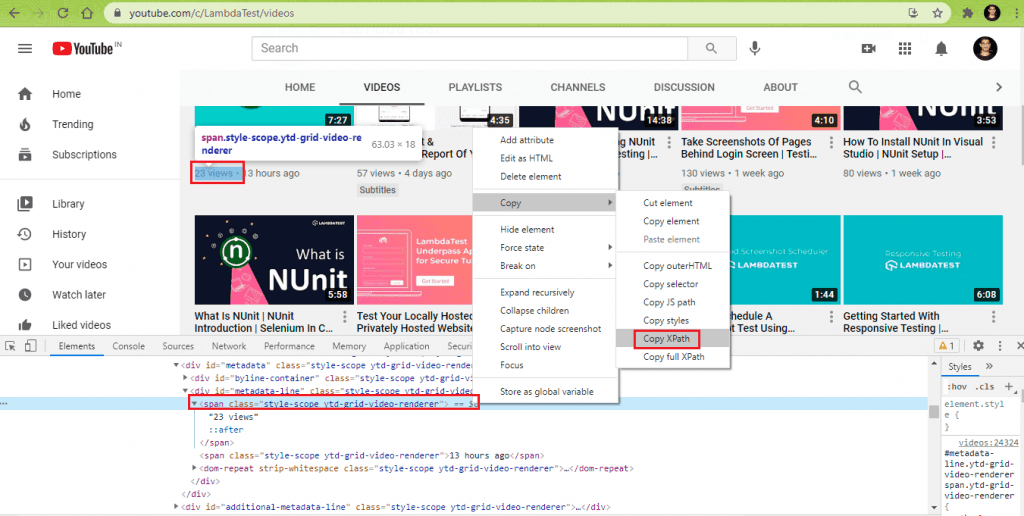Click the DevTools inspect element icon
Viewport: 1024px width, 516px height.
11,346
